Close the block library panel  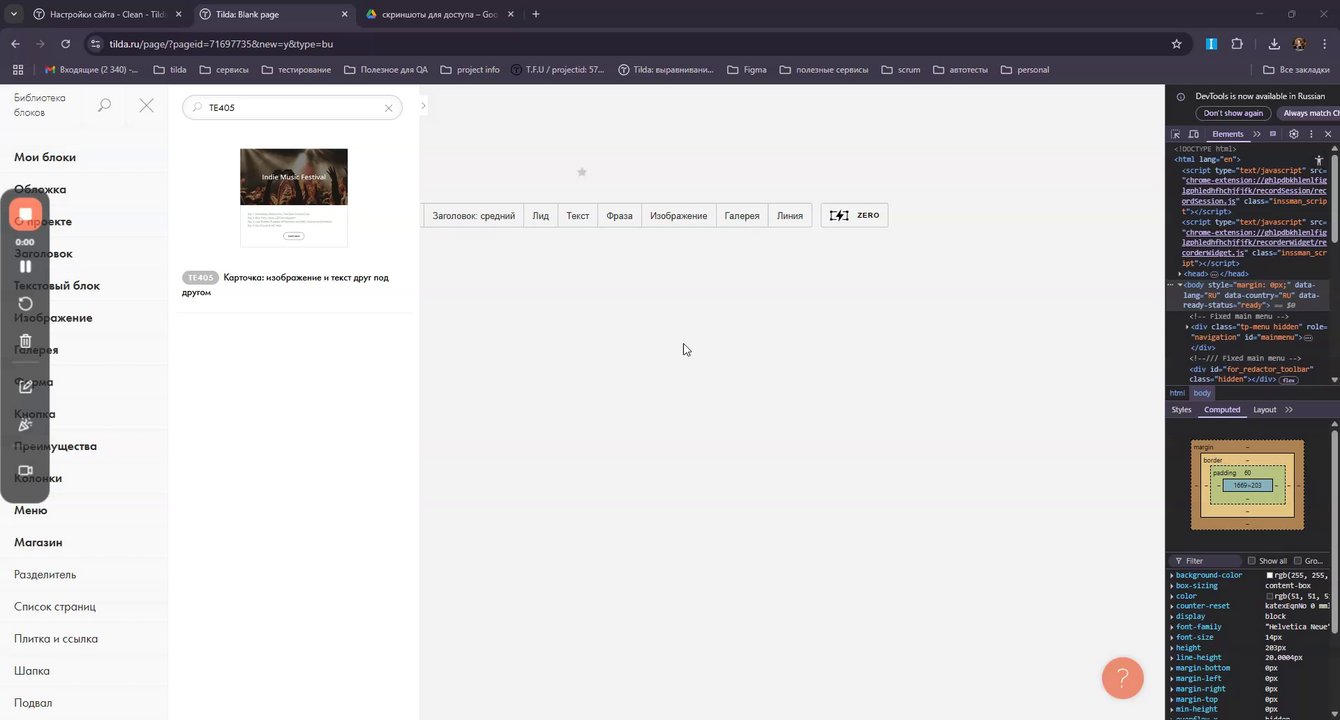coord(146,105)
